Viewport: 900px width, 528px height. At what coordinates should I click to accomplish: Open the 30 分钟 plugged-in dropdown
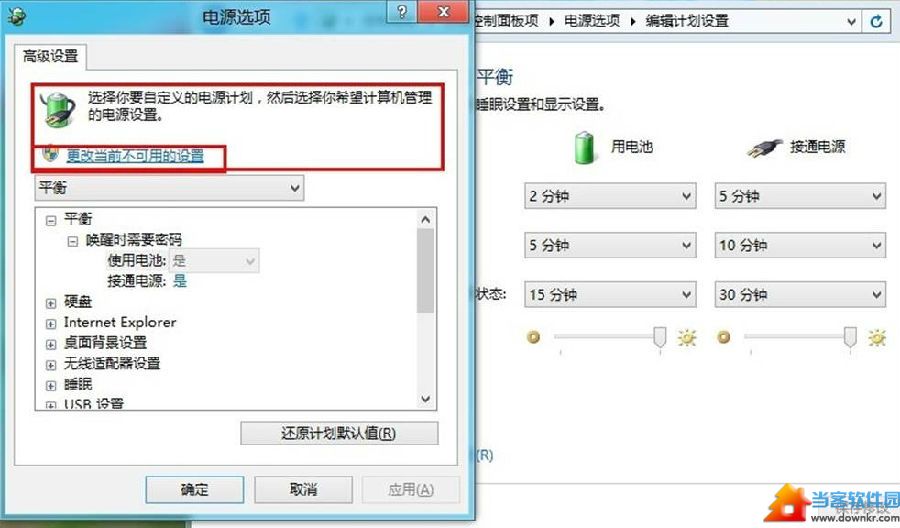point(800,294)
